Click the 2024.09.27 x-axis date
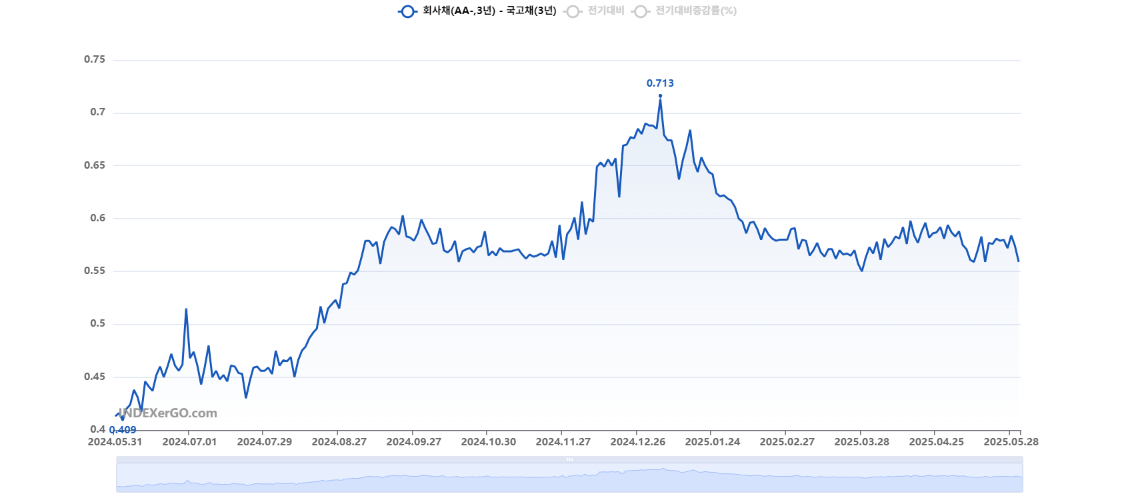1134x500 pixels. (x=412, y=441)
